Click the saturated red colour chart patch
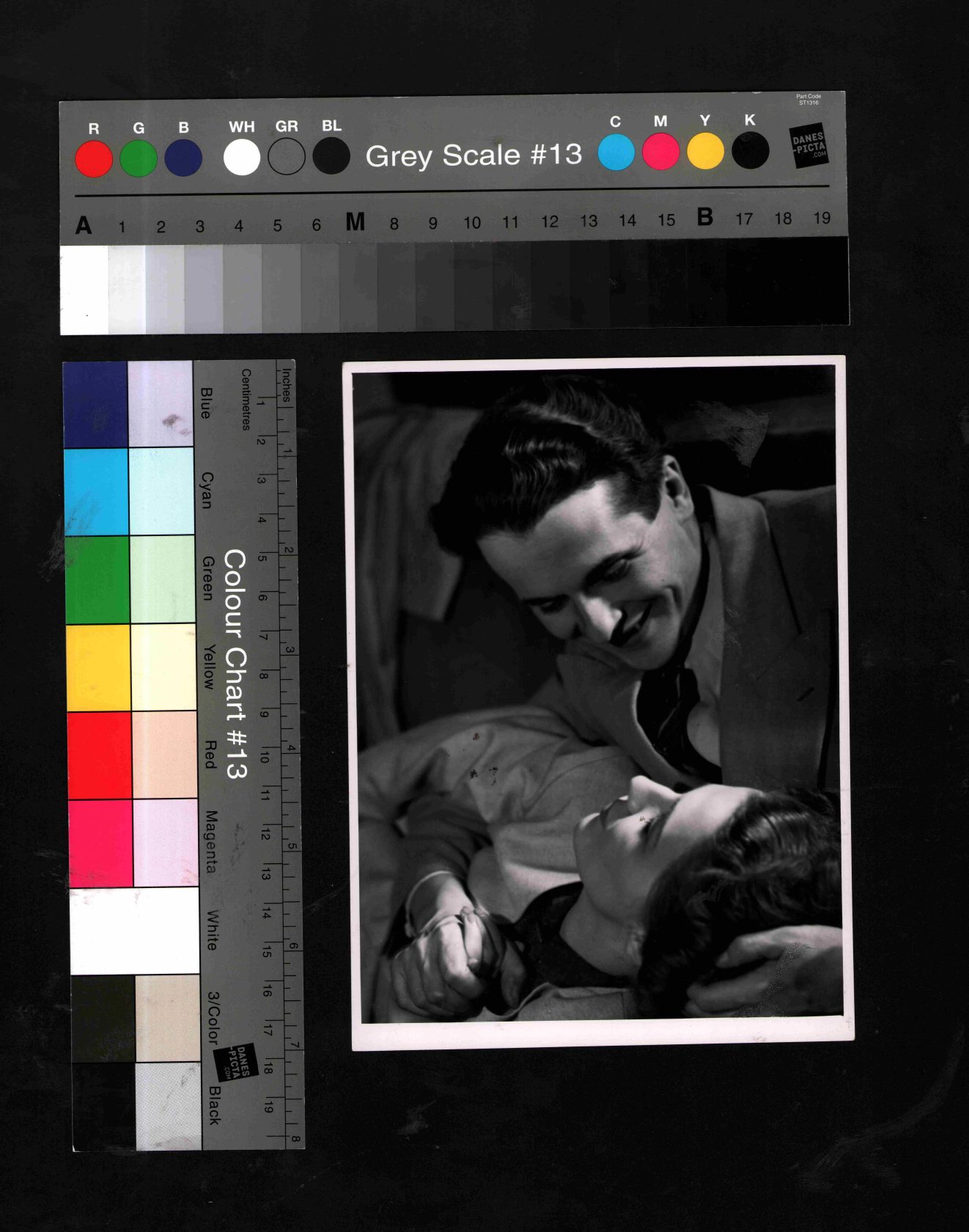The height and width of the screenshot is (1232, 969). click(100, 755)
